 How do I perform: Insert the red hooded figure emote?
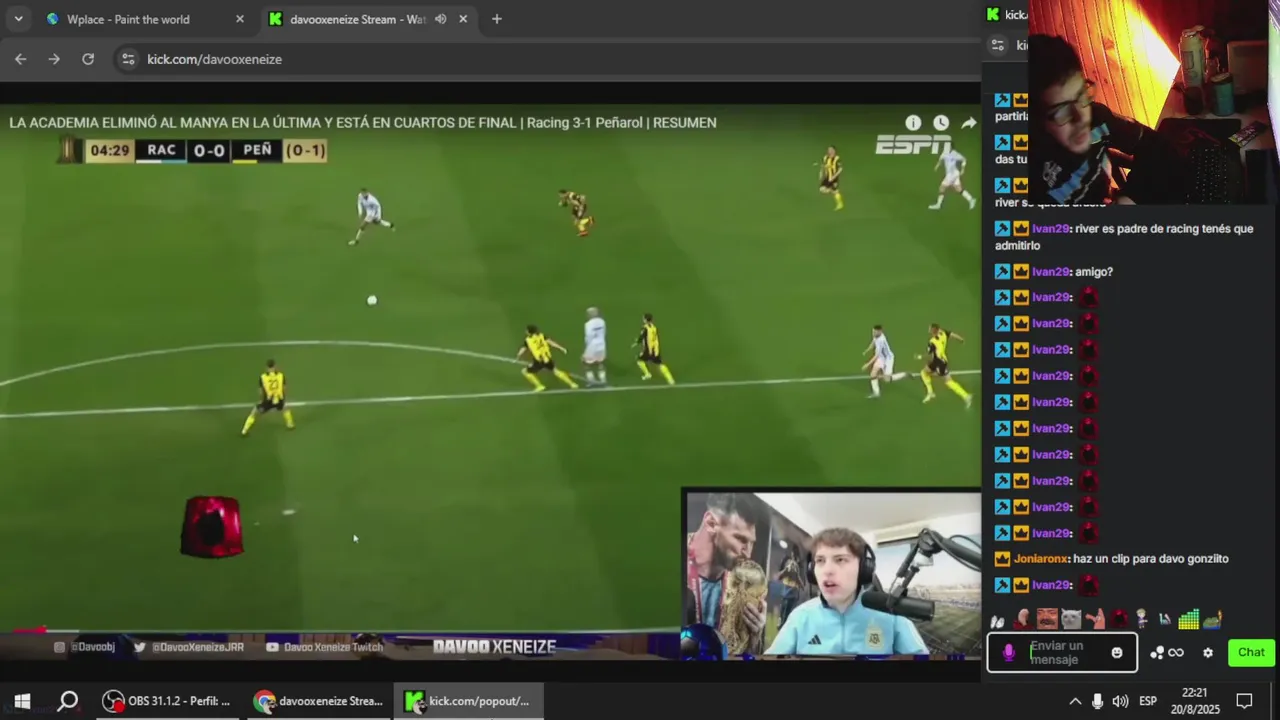1118,619
